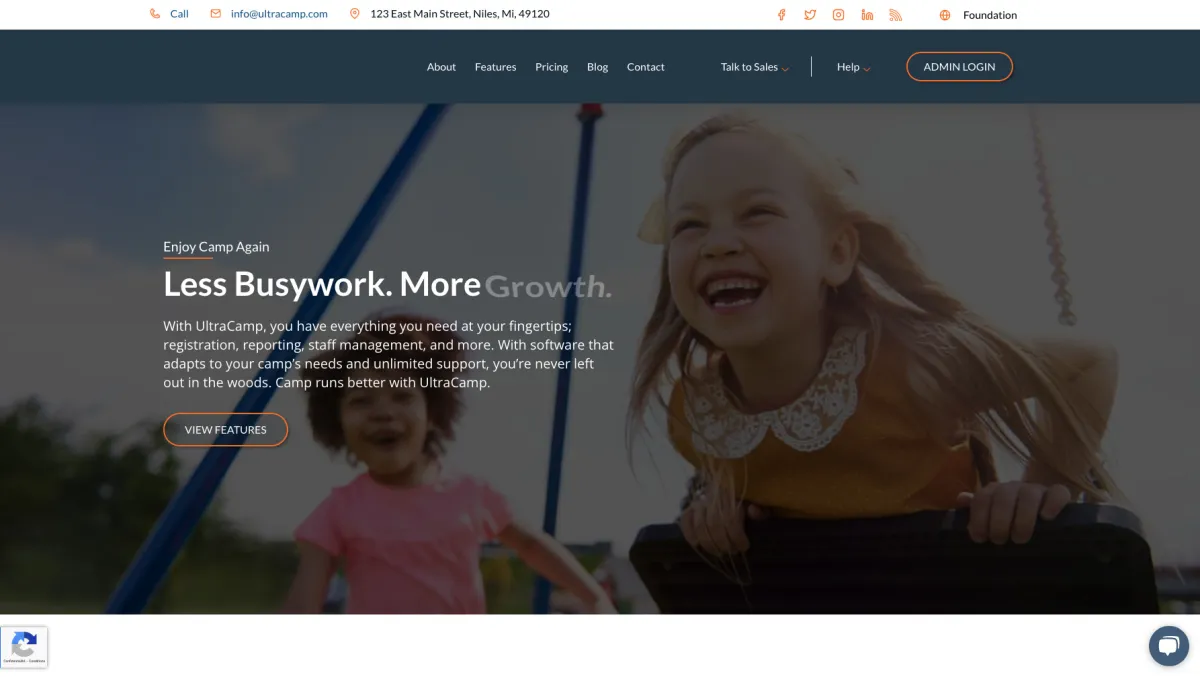Click the globe icon beside Foundation

coord(945,15)
